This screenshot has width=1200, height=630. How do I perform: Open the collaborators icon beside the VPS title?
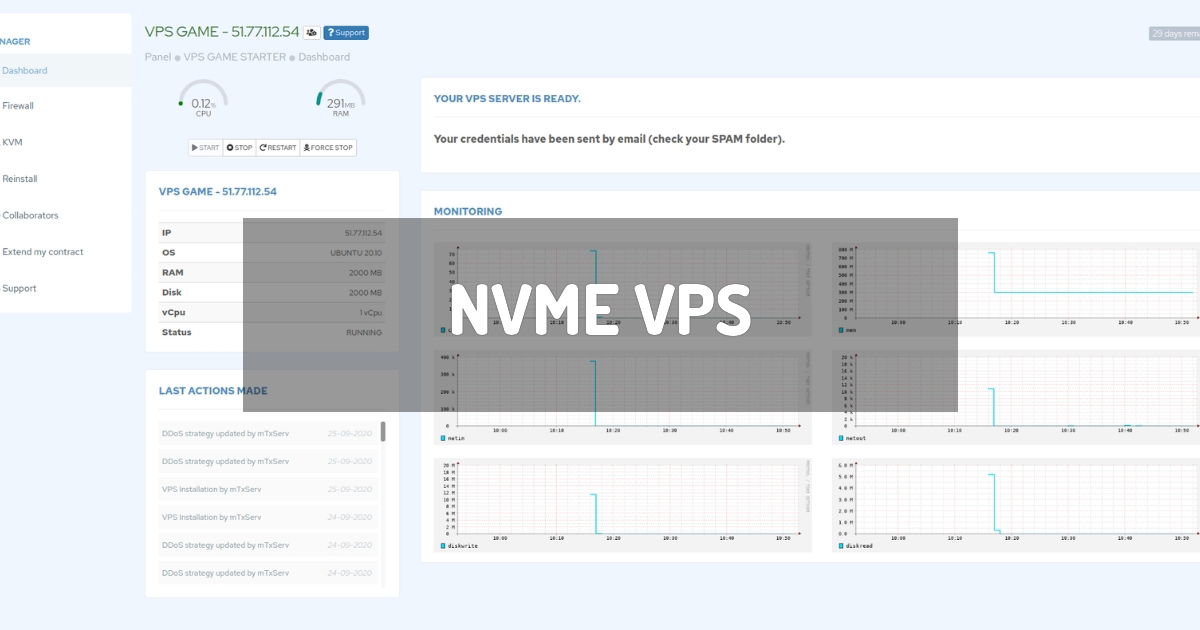(312, 31)
